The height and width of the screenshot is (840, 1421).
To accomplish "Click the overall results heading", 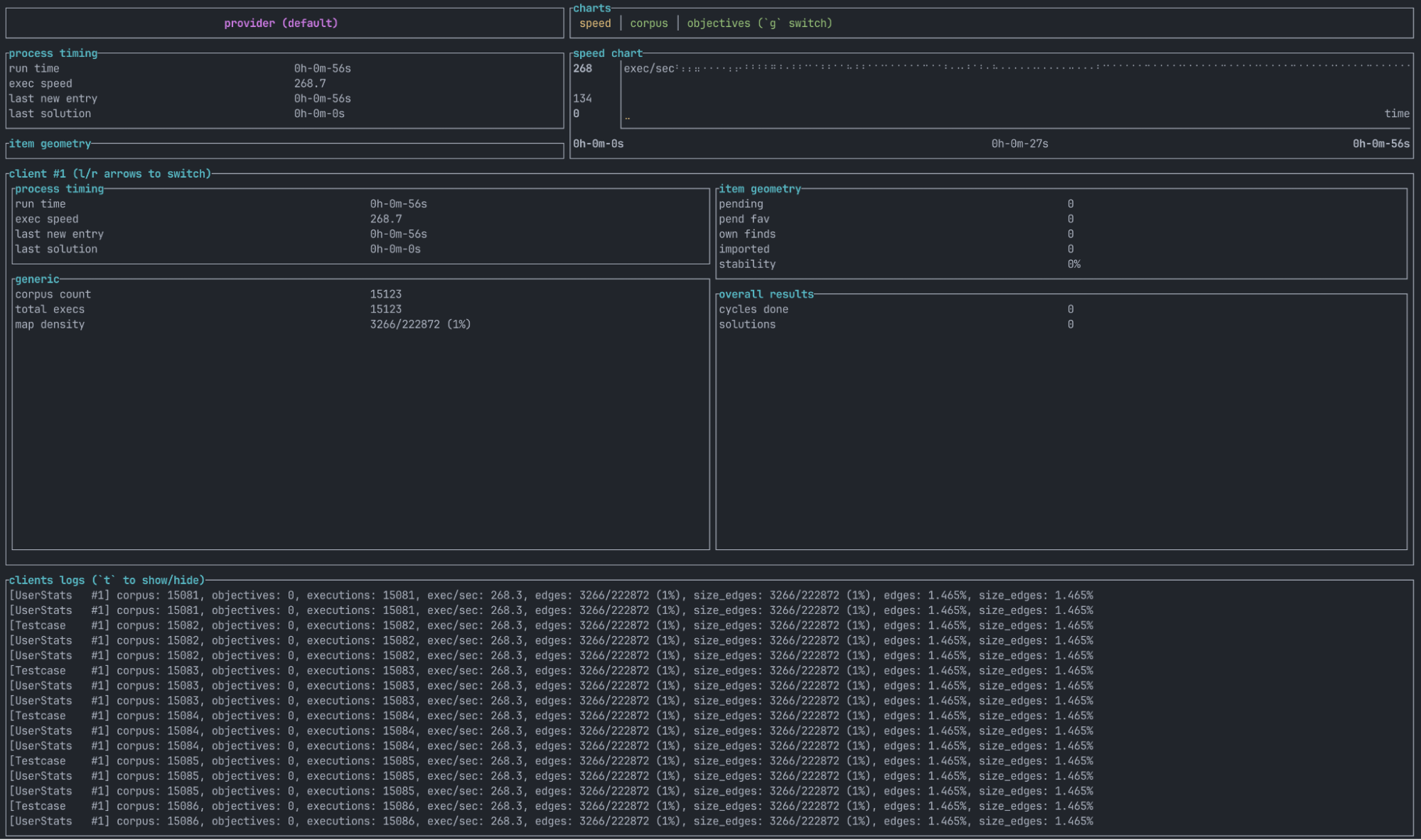I will (766, 294).
